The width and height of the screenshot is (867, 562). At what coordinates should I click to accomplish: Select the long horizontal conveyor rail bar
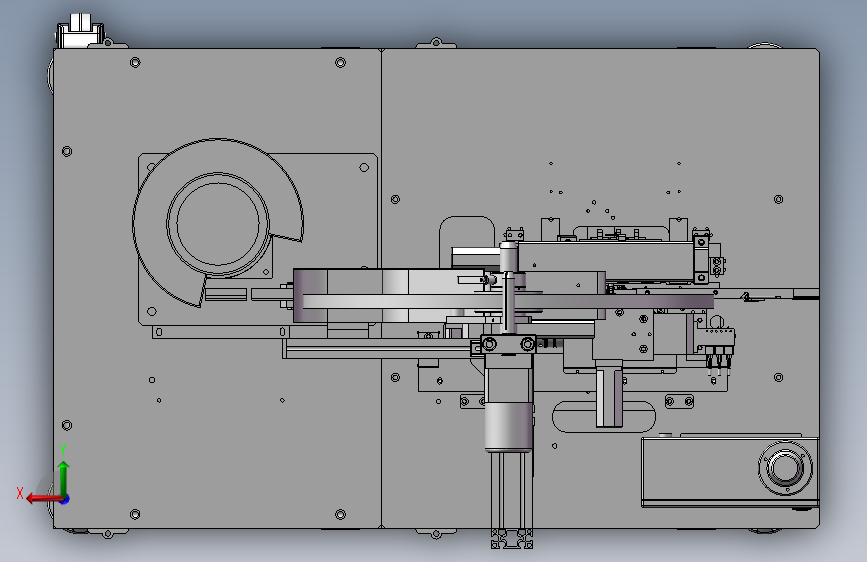(508, 301)
